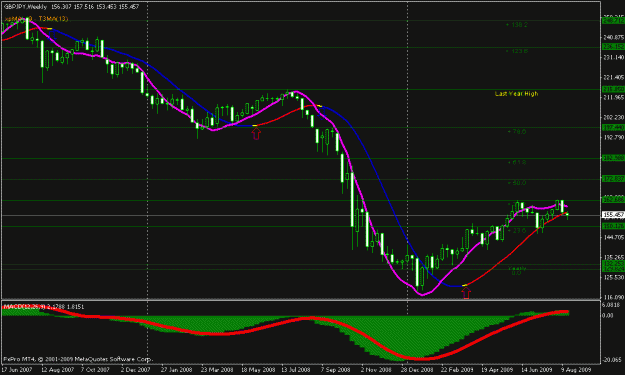Click the 116.090 price axis value
The image size is (625, 375).
(613, 297)
